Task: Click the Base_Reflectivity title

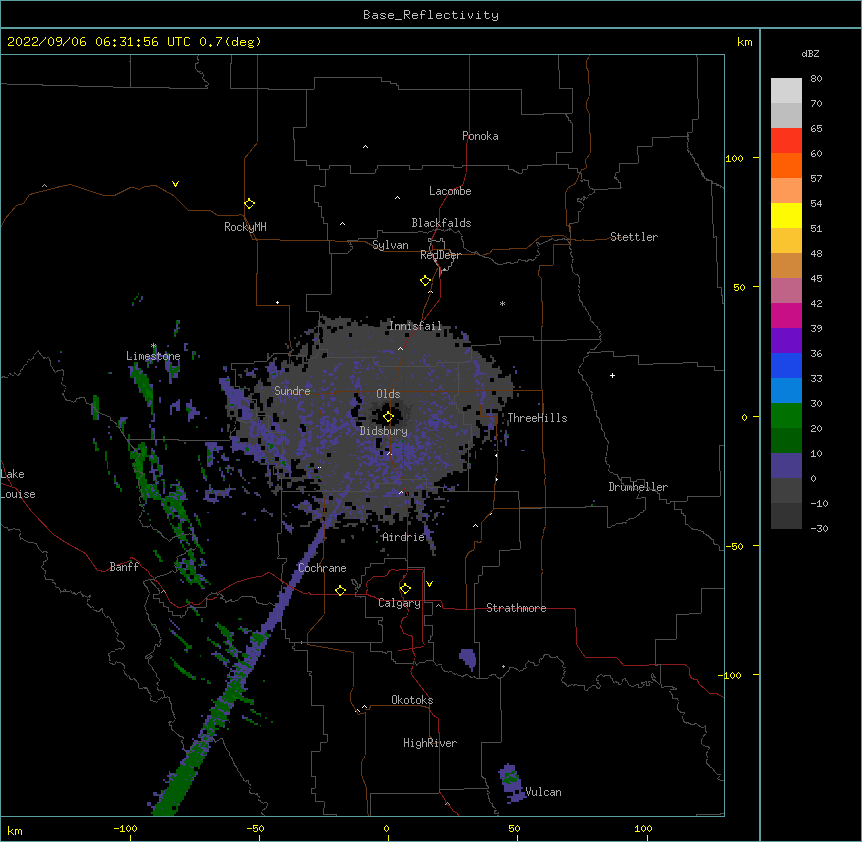Action: [431, 15]
